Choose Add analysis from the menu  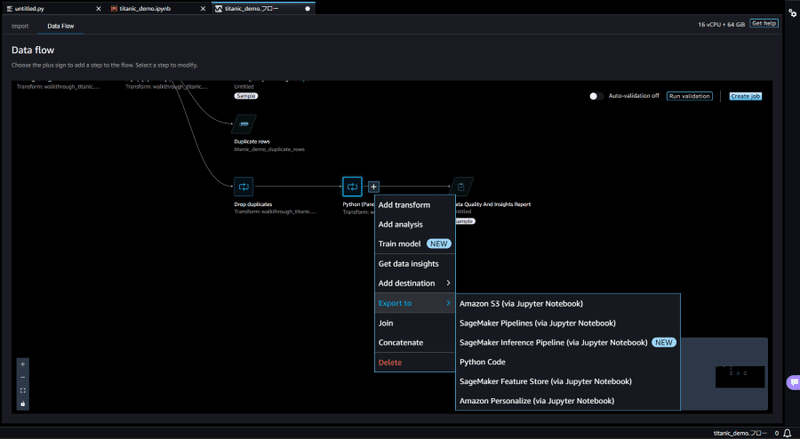point(414,224)
